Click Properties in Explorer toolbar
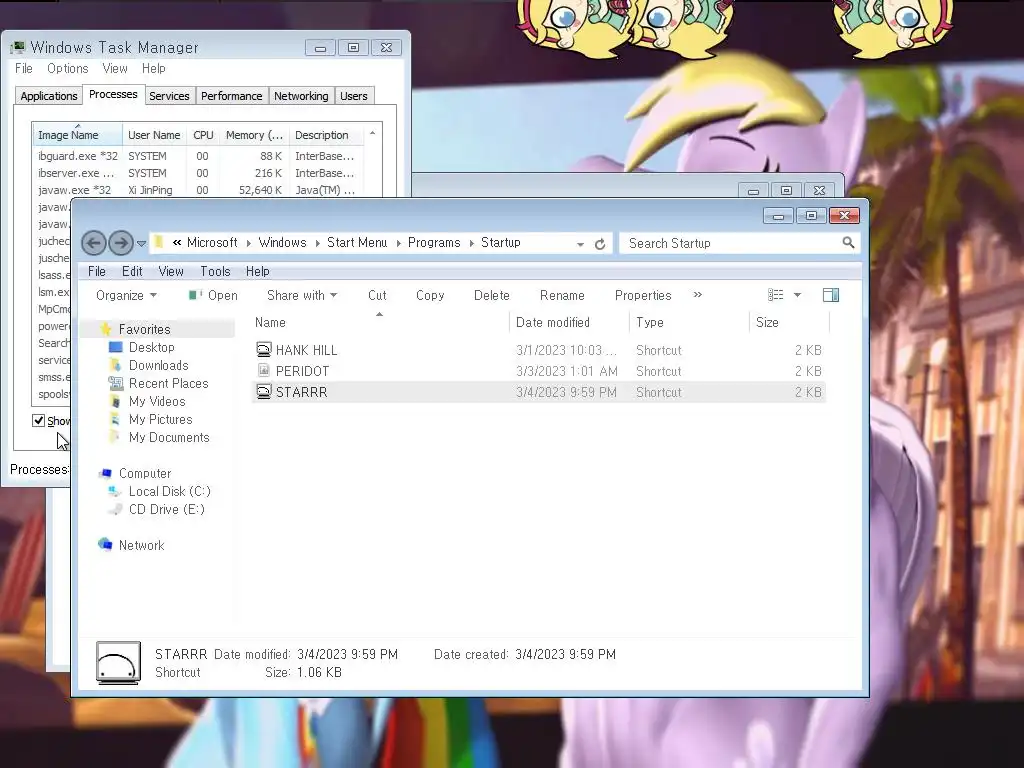The height and width of the screenshot is (768, 1024). [x=643, y=295]
